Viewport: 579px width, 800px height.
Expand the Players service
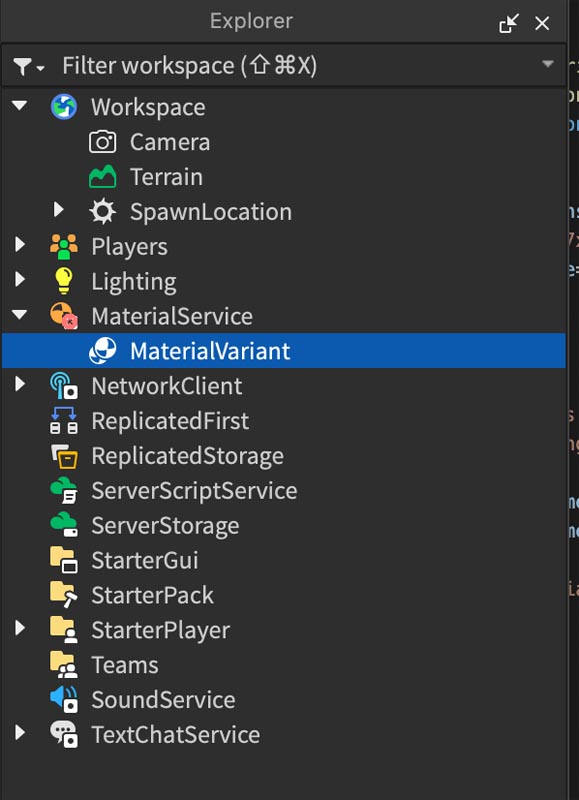(20, 244)
